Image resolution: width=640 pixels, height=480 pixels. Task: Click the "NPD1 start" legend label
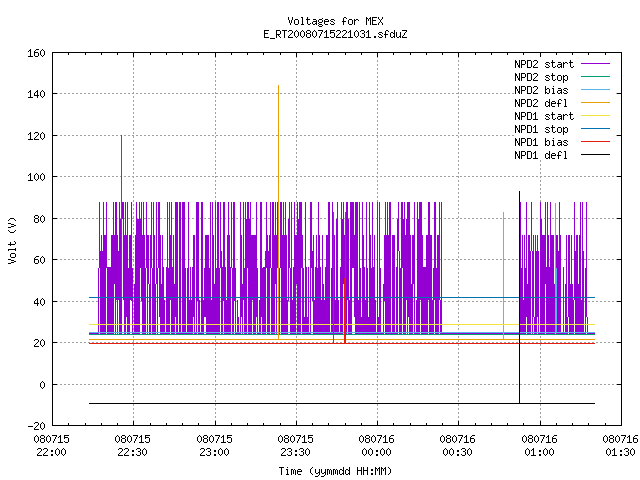point(544,116)
